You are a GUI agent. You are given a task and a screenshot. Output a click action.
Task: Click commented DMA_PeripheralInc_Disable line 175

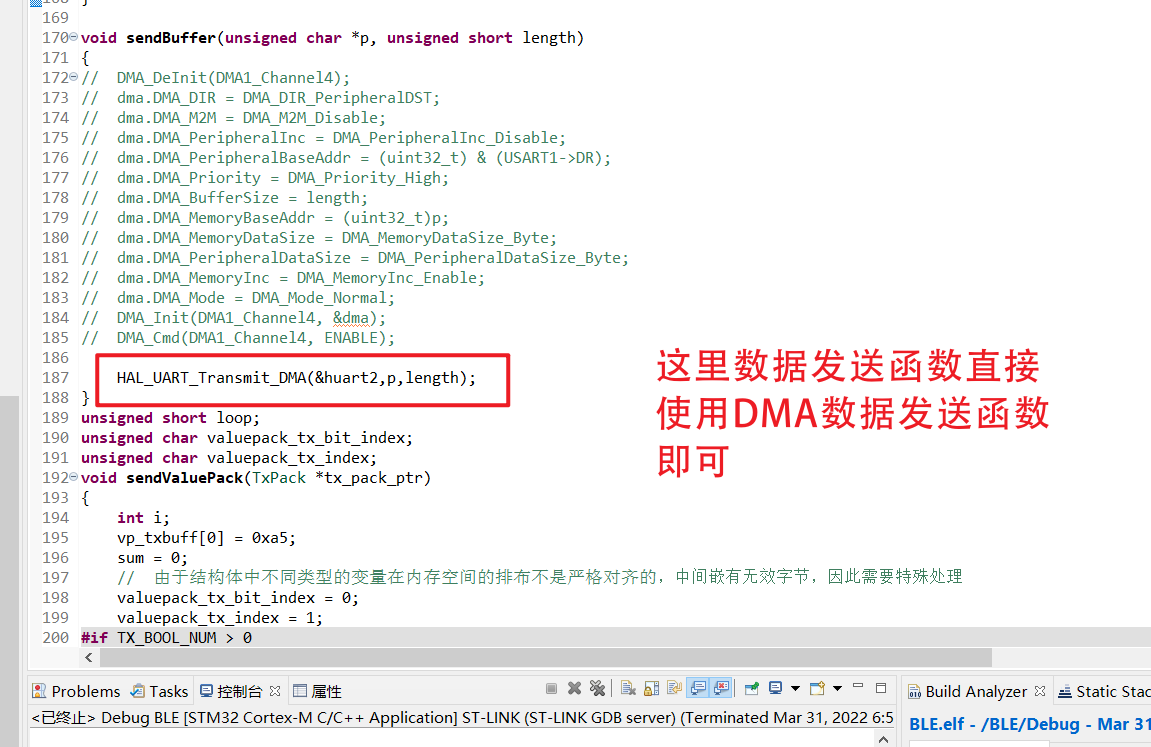pyautogui.click(x=324, y=138)
